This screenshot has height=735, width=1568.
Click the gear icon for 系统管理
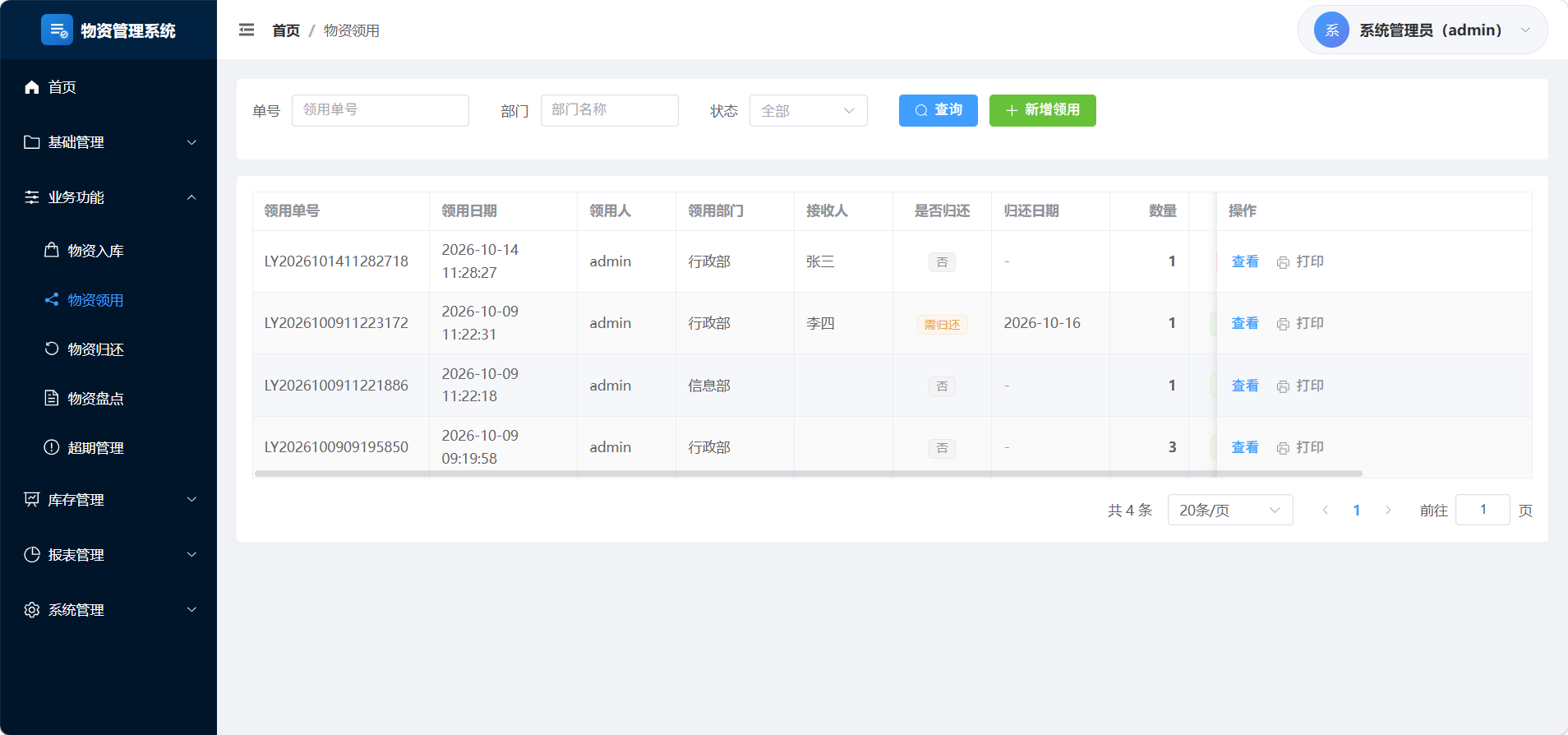point(32,610)
